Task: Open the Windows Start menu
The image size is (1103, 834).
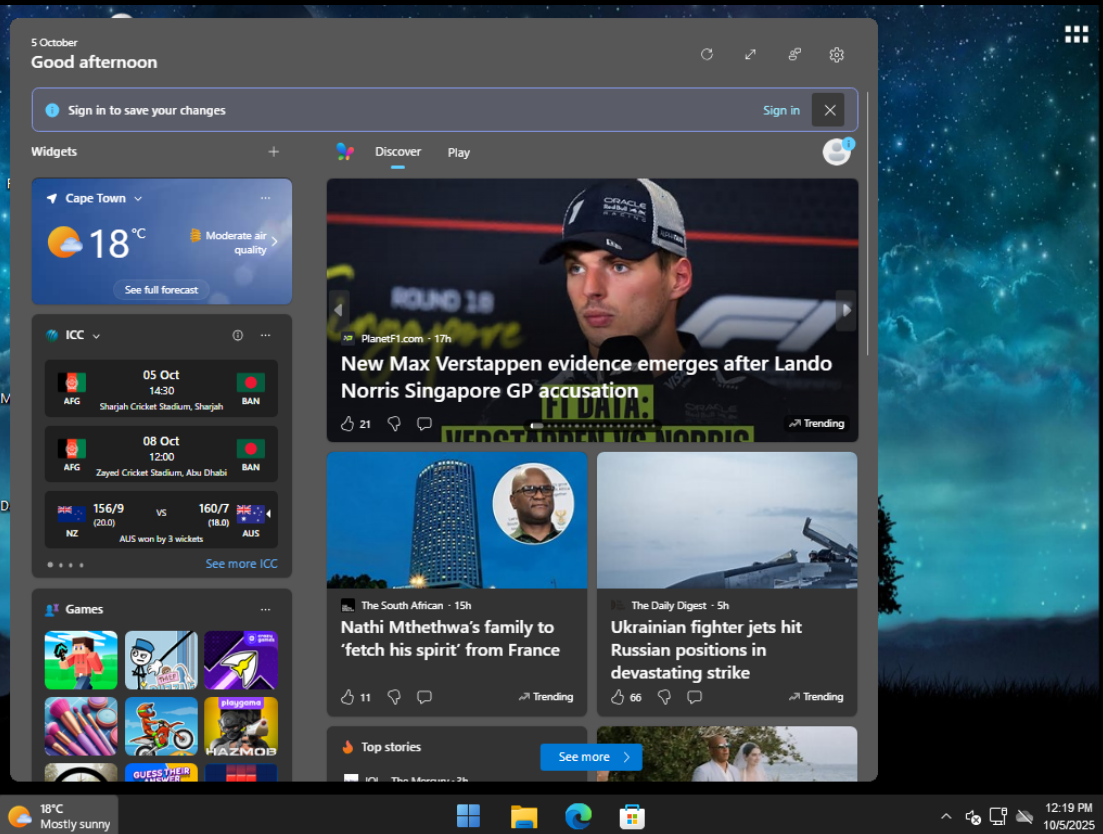Action: pyautogui.click(x=468, y=816)
